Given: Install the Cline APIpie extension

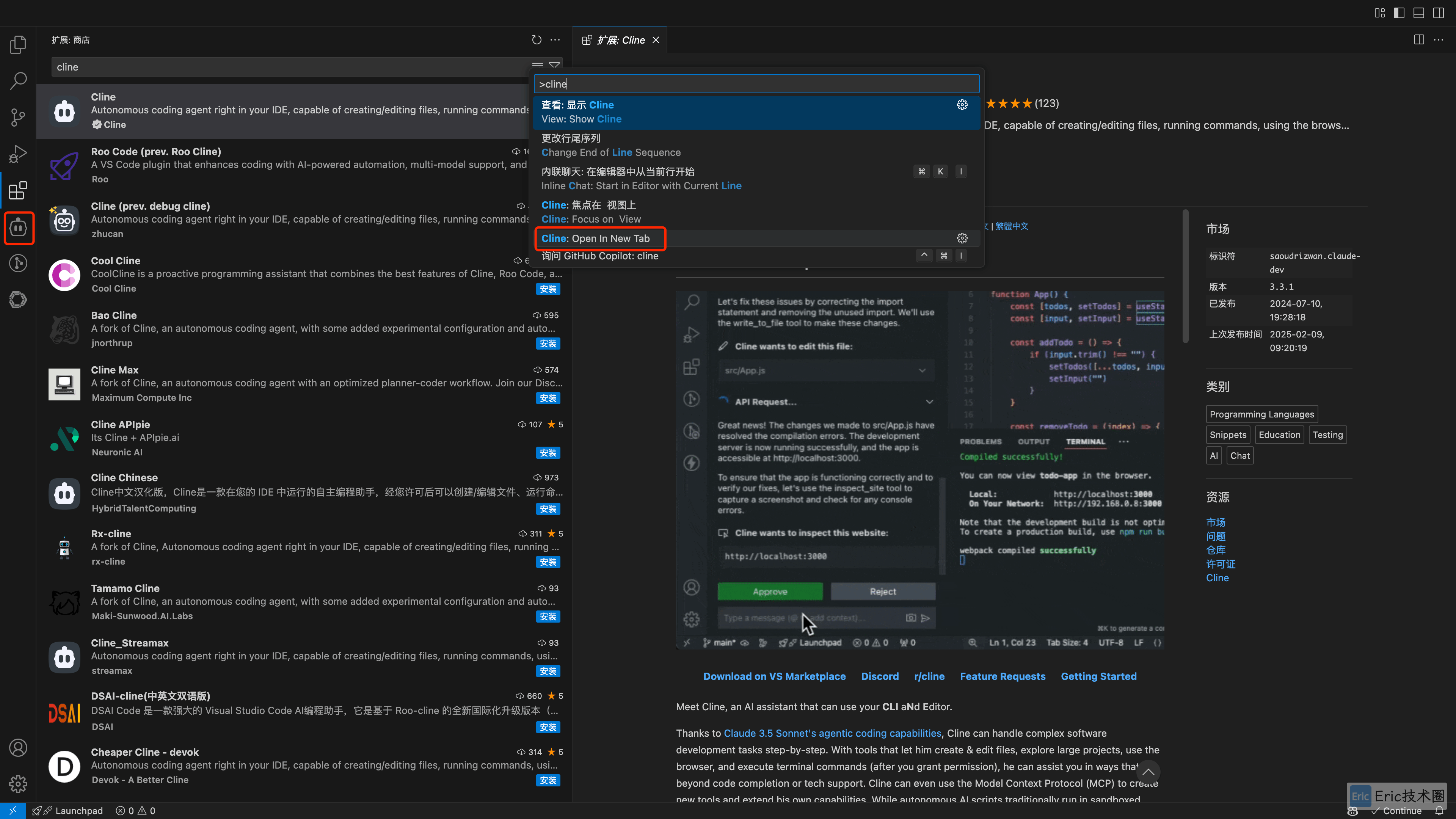Looking at the screenshot, I should [x=548, y=453].
